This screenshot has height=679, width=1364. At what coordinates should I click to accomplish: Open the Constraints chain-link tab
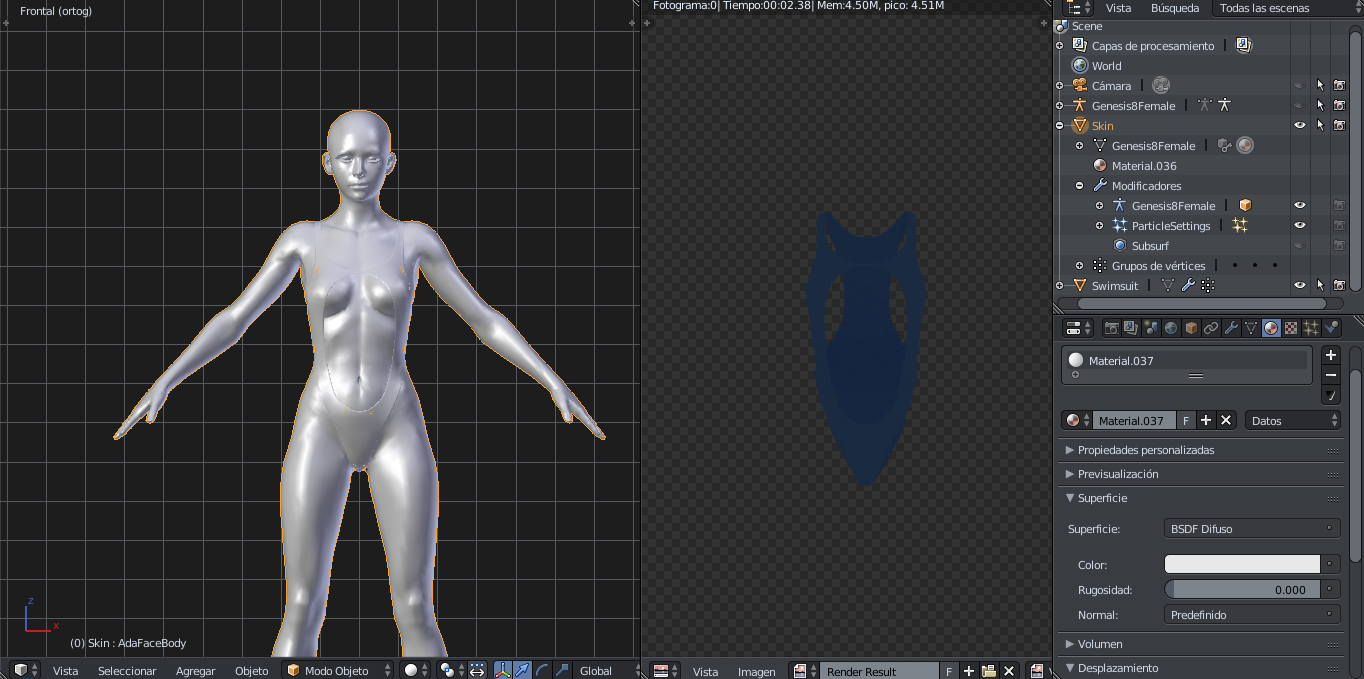pyautogui.click(x=1211, y=328)
